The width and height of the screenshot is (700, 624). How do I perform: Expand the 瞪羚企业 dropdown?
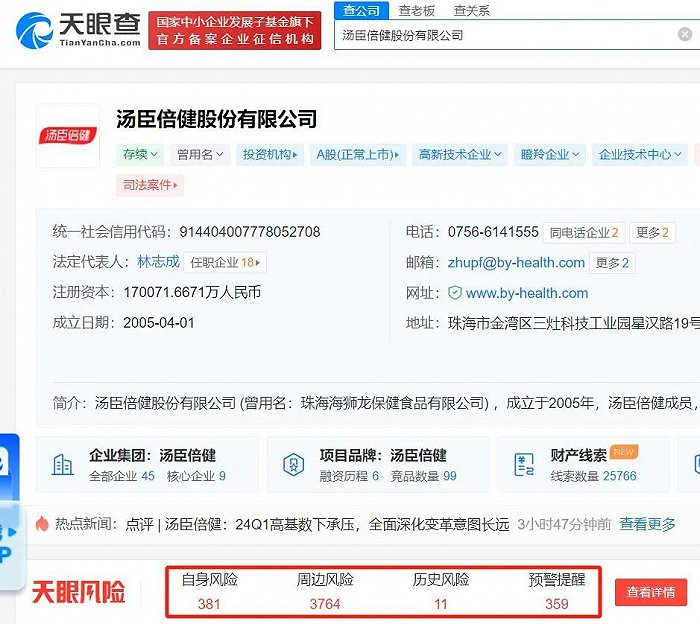[x=550, y=154]
